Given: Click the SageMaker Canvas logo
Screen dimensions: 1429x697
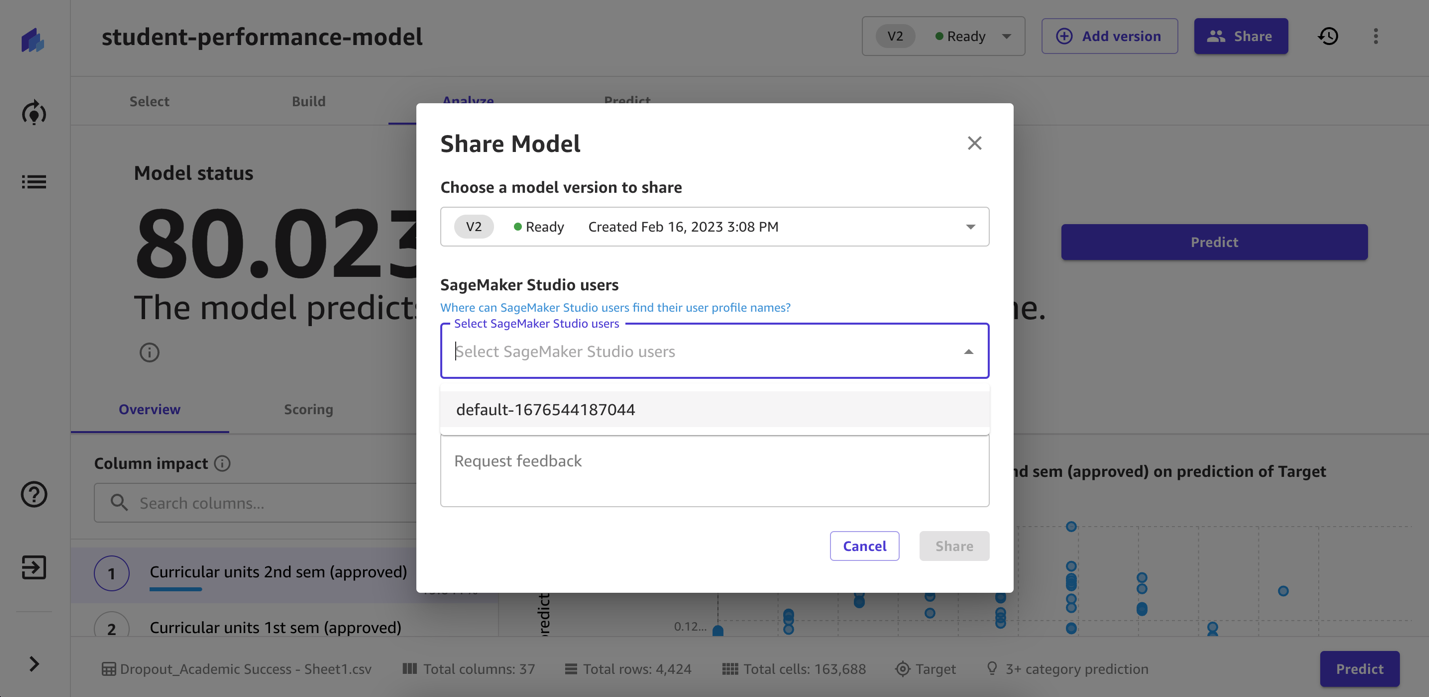Looking at the screenshot, I should [33, 39].
